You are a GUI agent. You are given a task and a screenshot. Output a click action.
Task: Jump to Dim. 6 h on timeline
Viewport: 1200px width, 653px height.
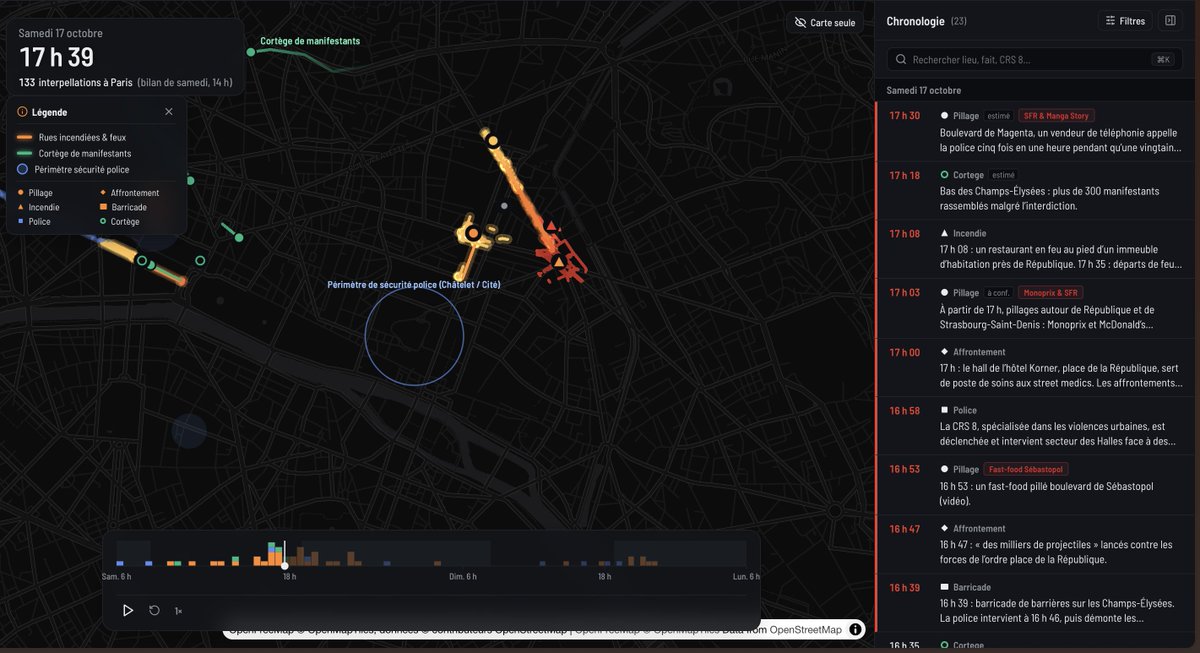tap(462, 577)
